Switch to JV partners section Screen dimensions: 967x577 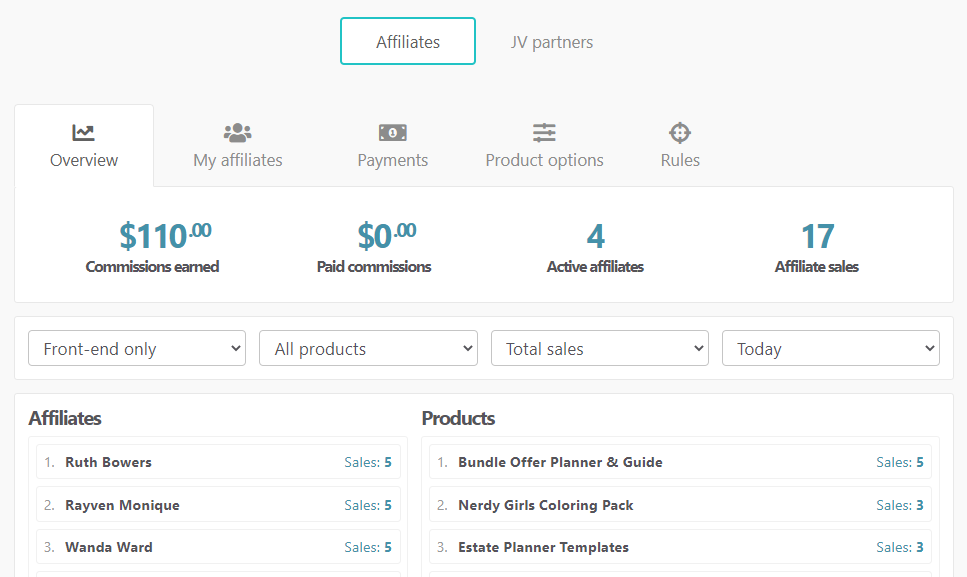pyautogui.click(x=552, y=42)
